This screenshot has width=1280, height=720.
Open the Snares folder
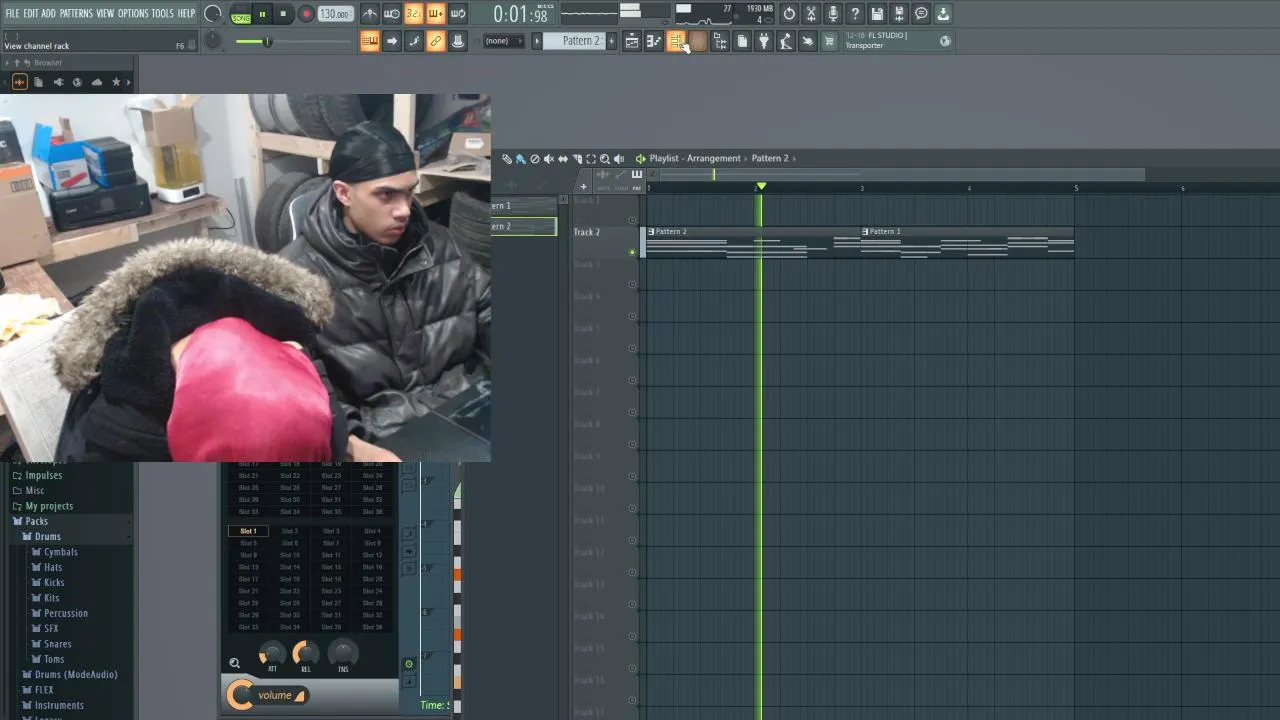[x=57, y=644]
